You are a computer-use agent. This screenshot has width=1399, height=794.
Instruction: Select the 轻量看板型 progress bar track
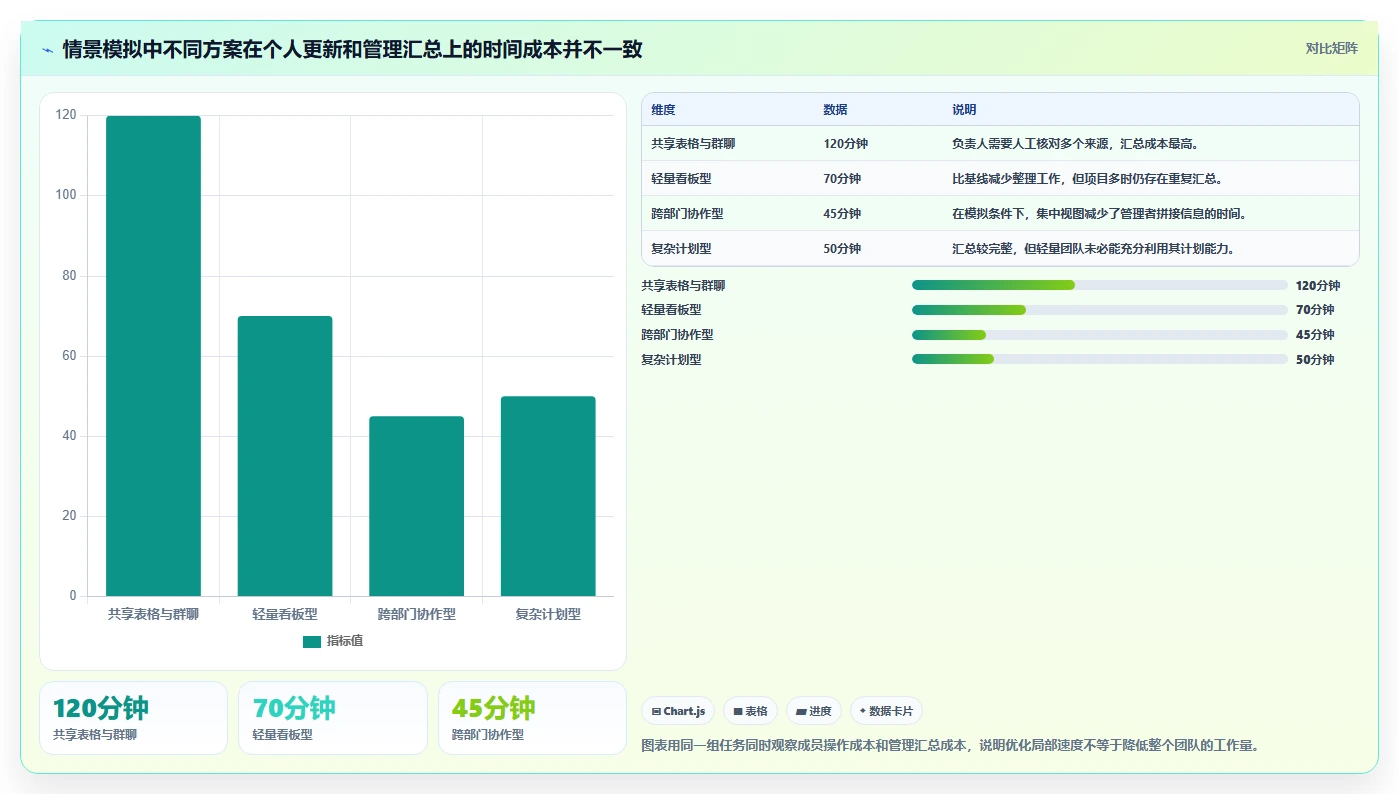coord(1100,310)
